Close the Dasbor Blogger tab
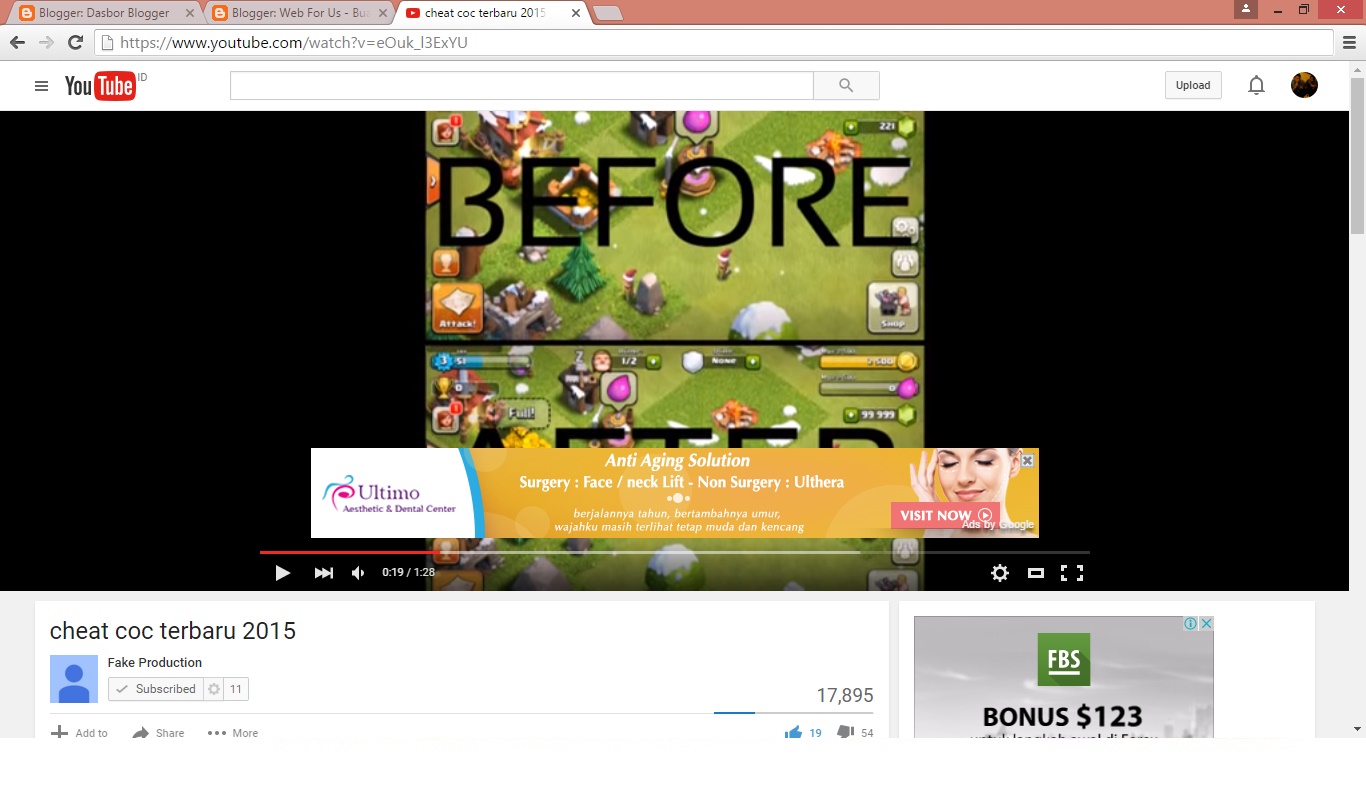The height and width of the screenshot is (804, 1366). (190, 13)
